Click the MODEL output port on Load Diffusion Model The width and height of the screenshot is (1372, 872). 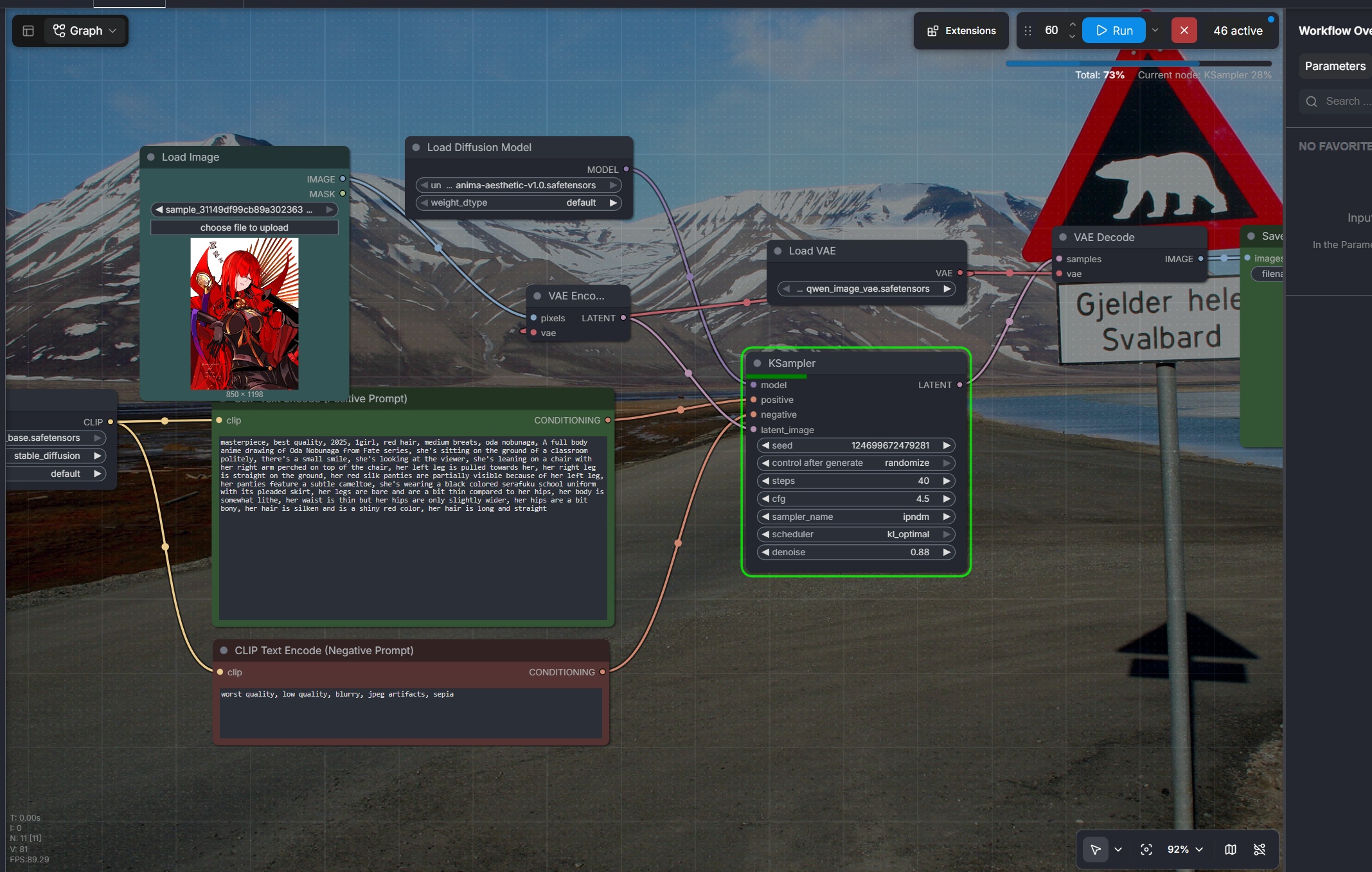pyautogui.click(x=626, y=170)
